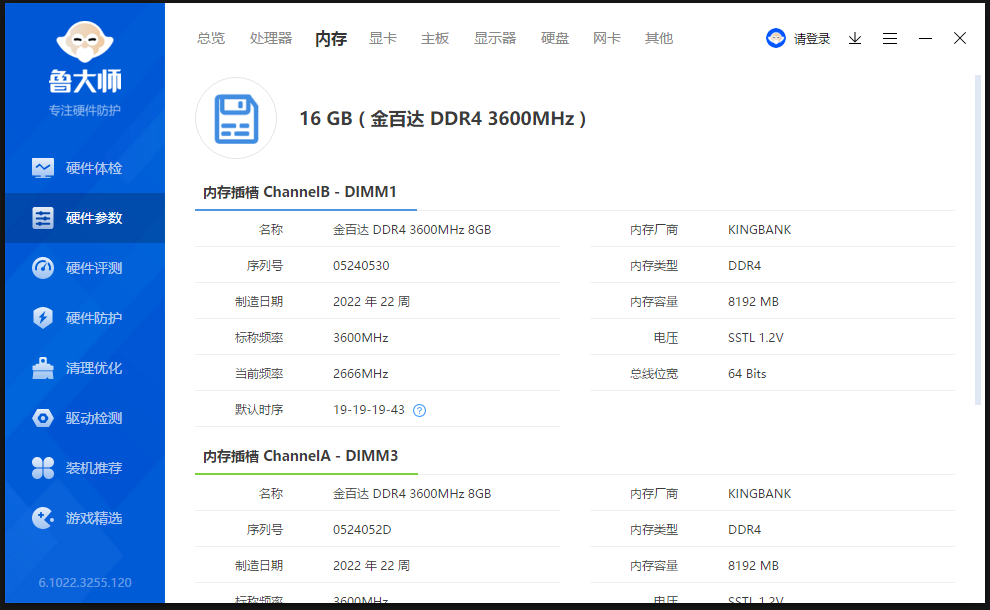Click KINGBANK vendor under ChannelA DIMM3

[760, 494]
